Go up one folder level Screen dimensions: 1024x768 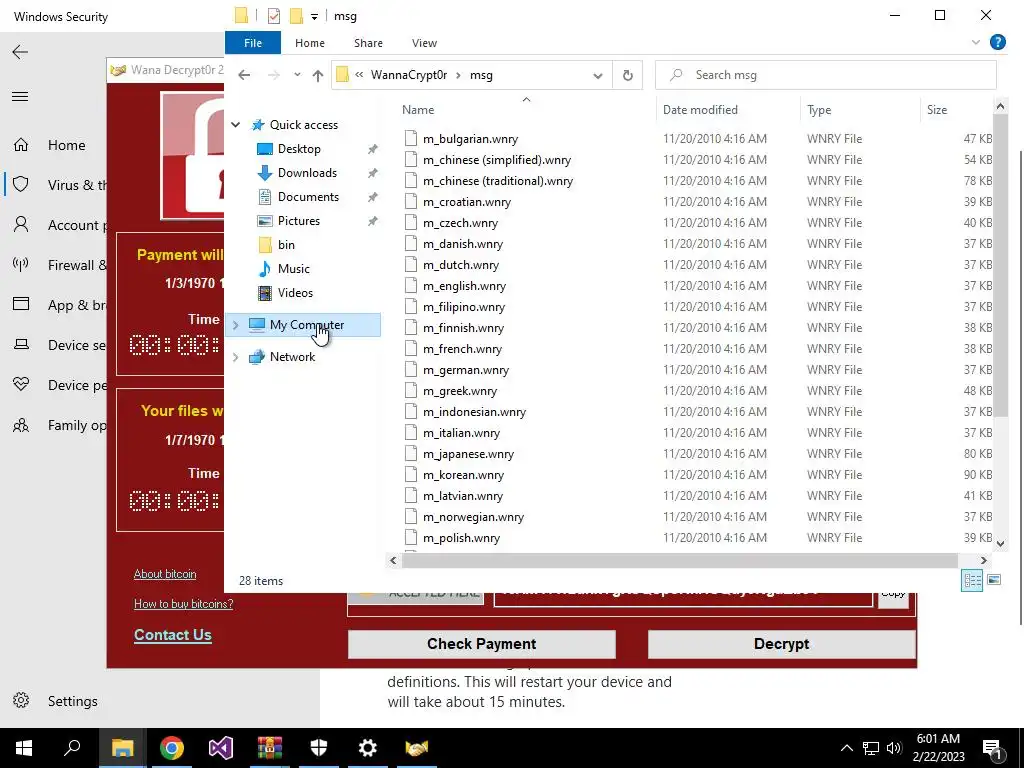click(318, 75)
